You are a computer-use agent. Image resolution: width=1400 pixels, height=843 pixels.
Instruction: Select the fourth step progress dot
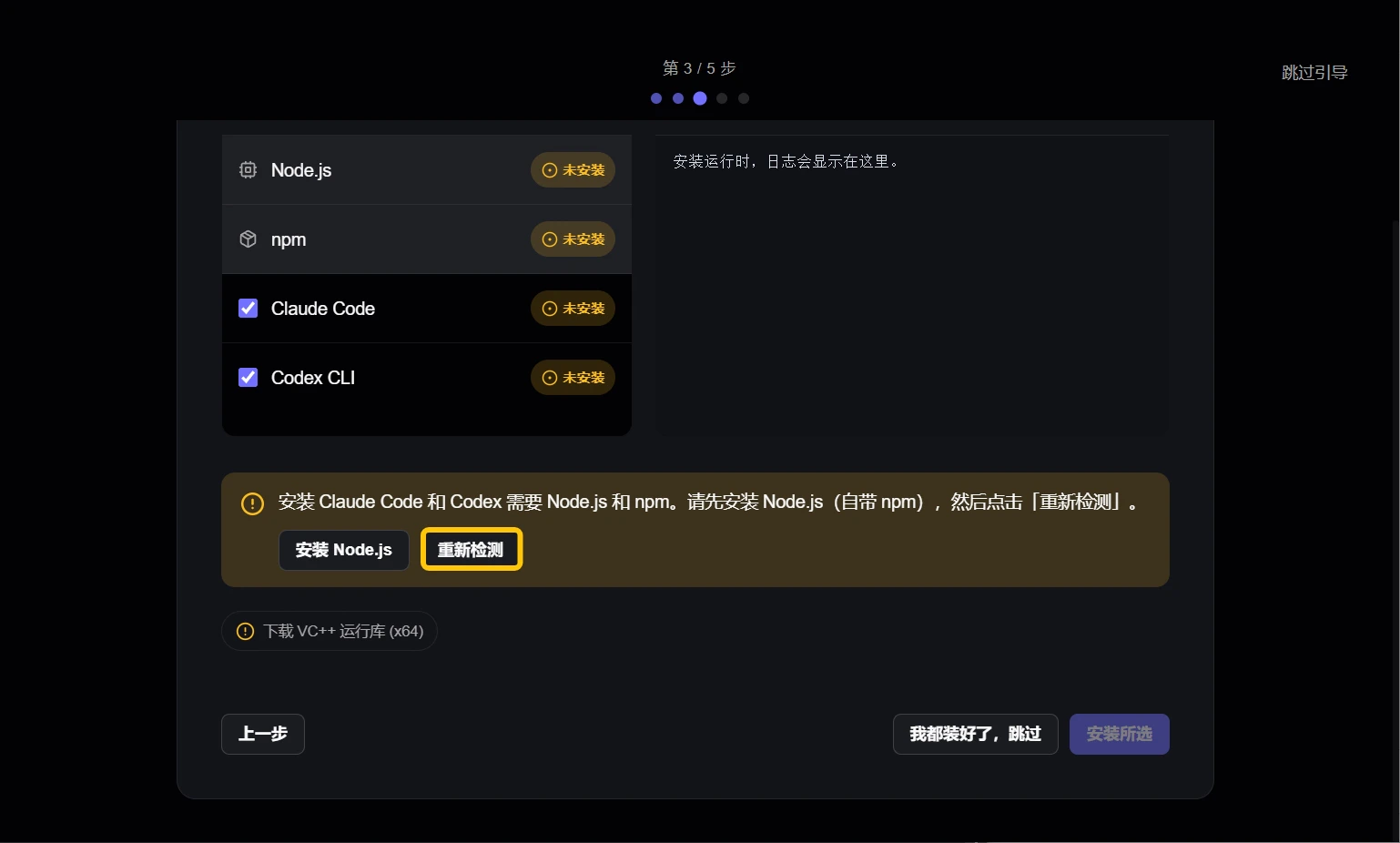(722, 98)
